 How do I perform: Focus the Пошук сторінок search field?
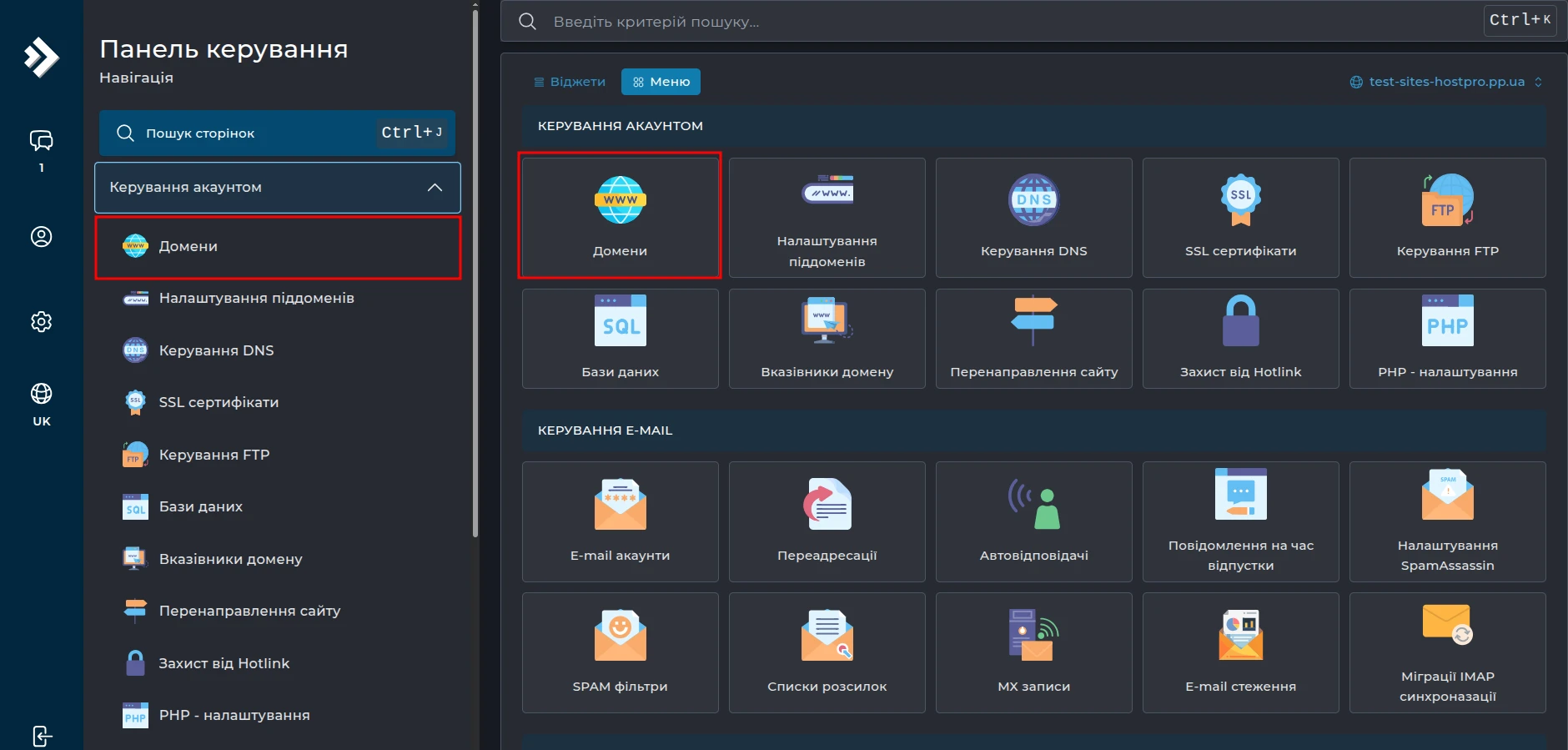[x=277, y=133]
